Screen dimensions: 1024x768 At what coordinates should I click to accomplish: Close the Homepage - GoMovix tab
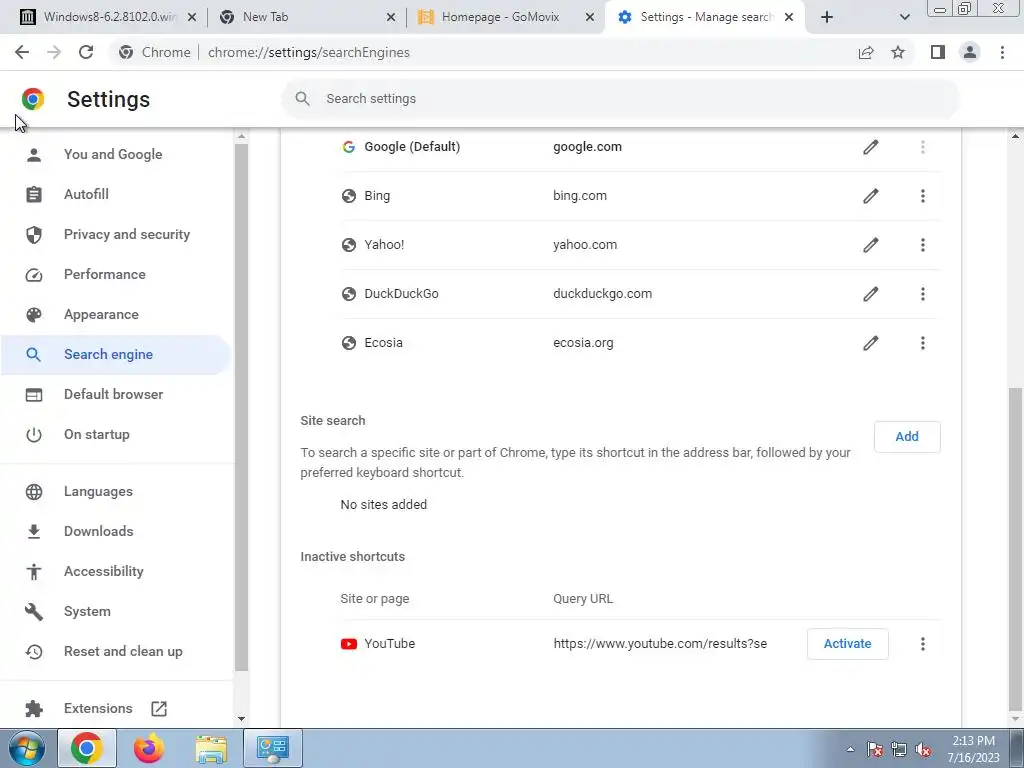point(590,17)
